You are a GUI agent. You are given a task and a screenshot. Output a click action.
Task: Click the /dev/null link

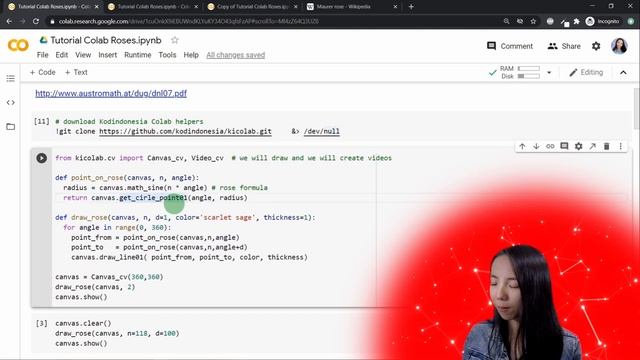click(x=322, y=131)
